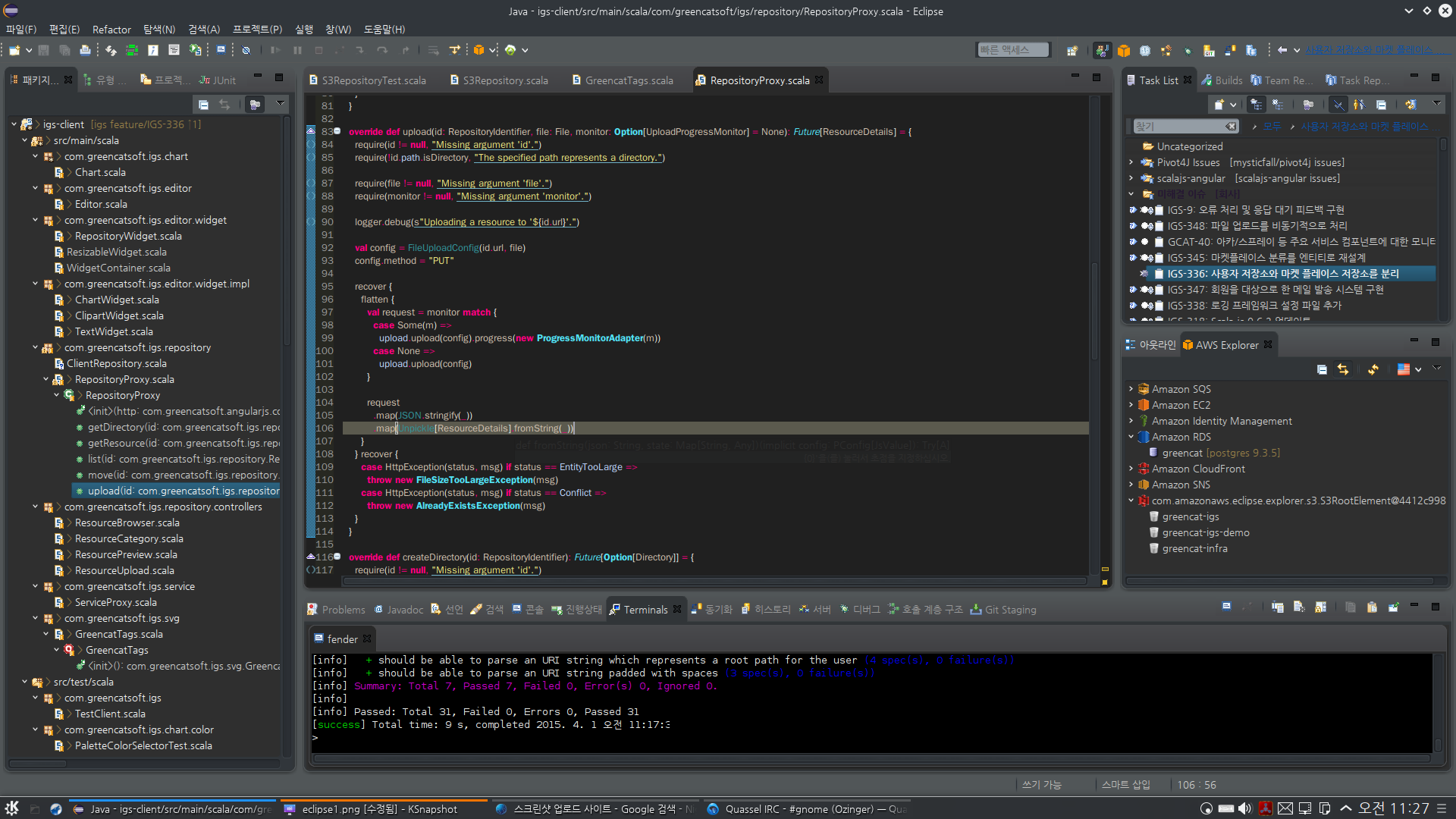Click the New Task icon in Task List
Image resolution: width=1456 pixels, height=819 pixels.
coord(1219,104)
